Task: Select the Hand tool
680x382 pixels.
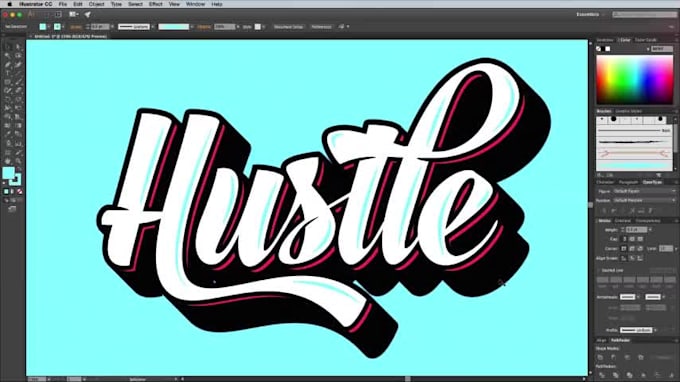Action: click(8, 161)
